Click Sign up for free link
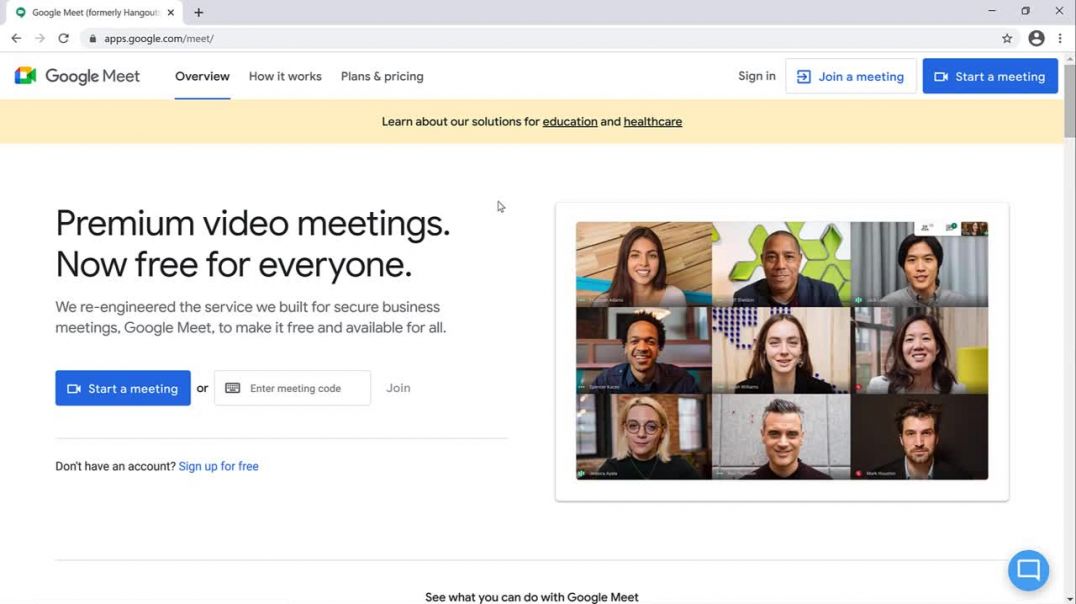The width and height of the screenshot is (1076, 604). (218, 466)
